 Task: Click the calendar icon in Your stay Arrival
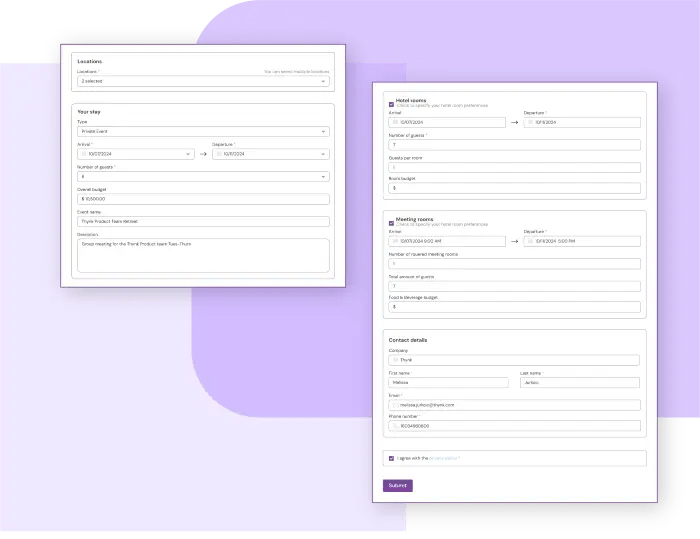pyautogui.click(x=83, y=154)
